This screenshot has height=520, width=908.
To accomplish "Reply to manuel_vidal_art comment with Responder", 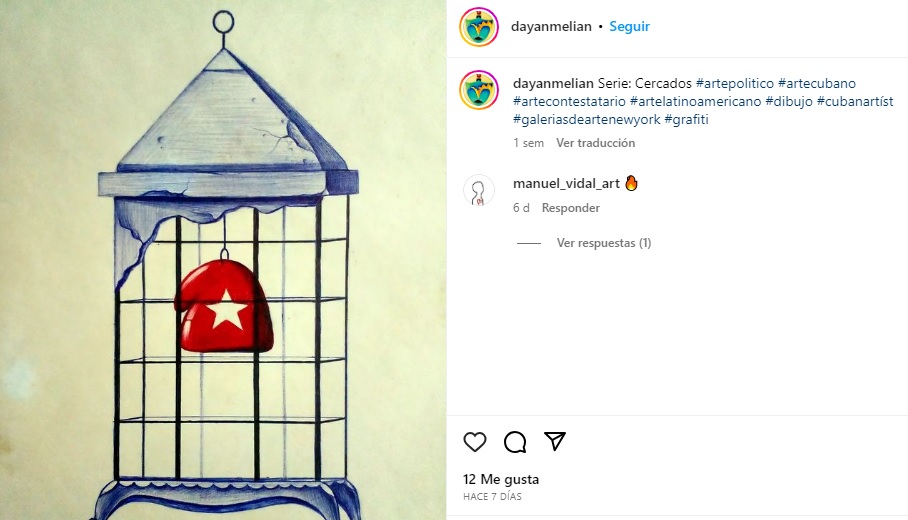I will pos(570,208).
